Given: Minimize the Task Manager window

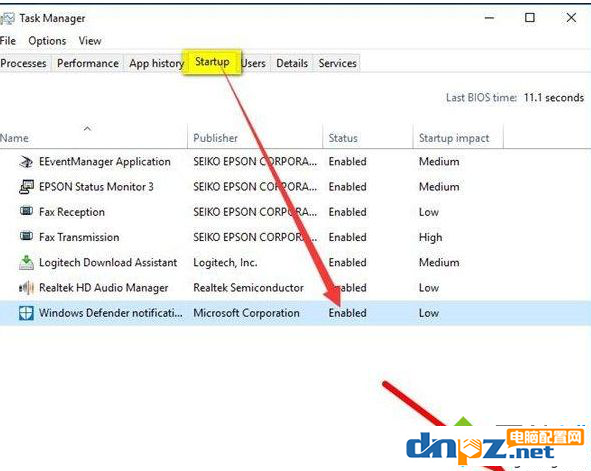Looking at the screenshot, I should pyautogui.click(x=489, y=18).
